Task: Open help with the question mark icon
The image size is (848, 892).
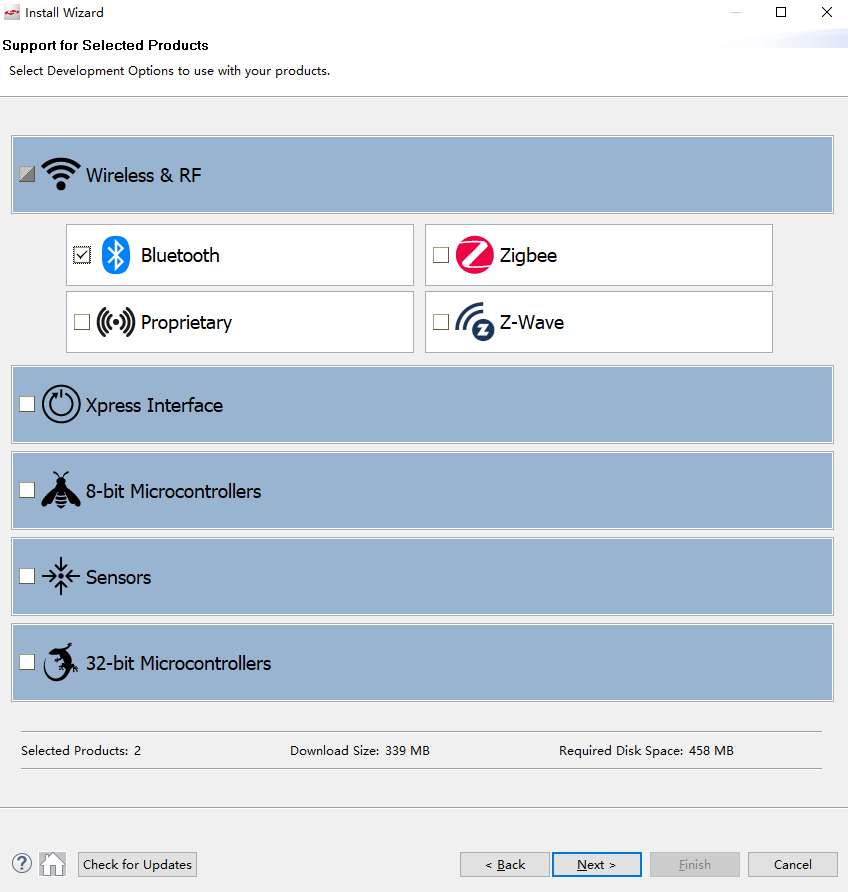Action: click(x=22, y=864)
